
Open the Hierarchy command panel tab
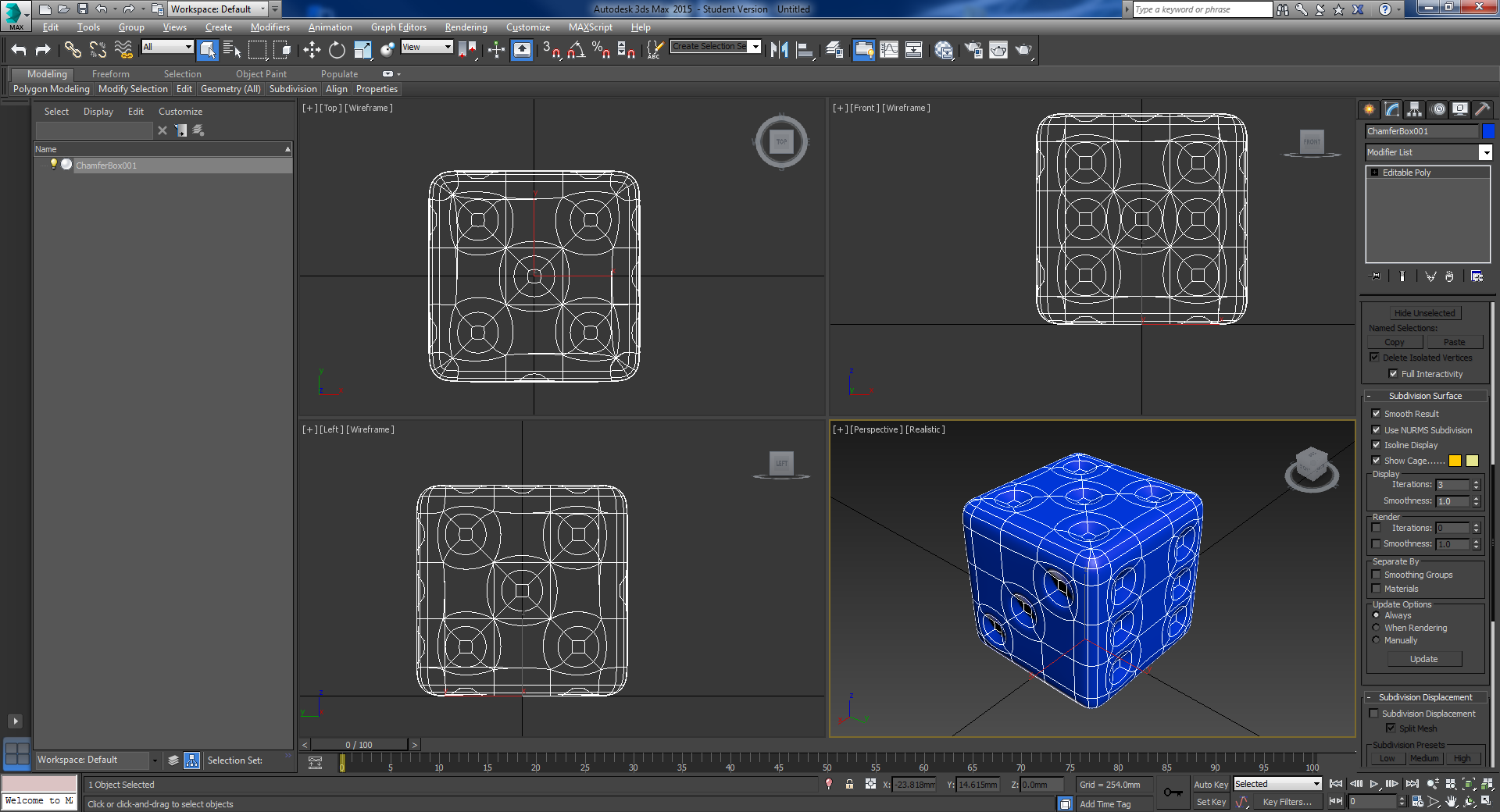pyautogui.click(x=1414, y=109)
